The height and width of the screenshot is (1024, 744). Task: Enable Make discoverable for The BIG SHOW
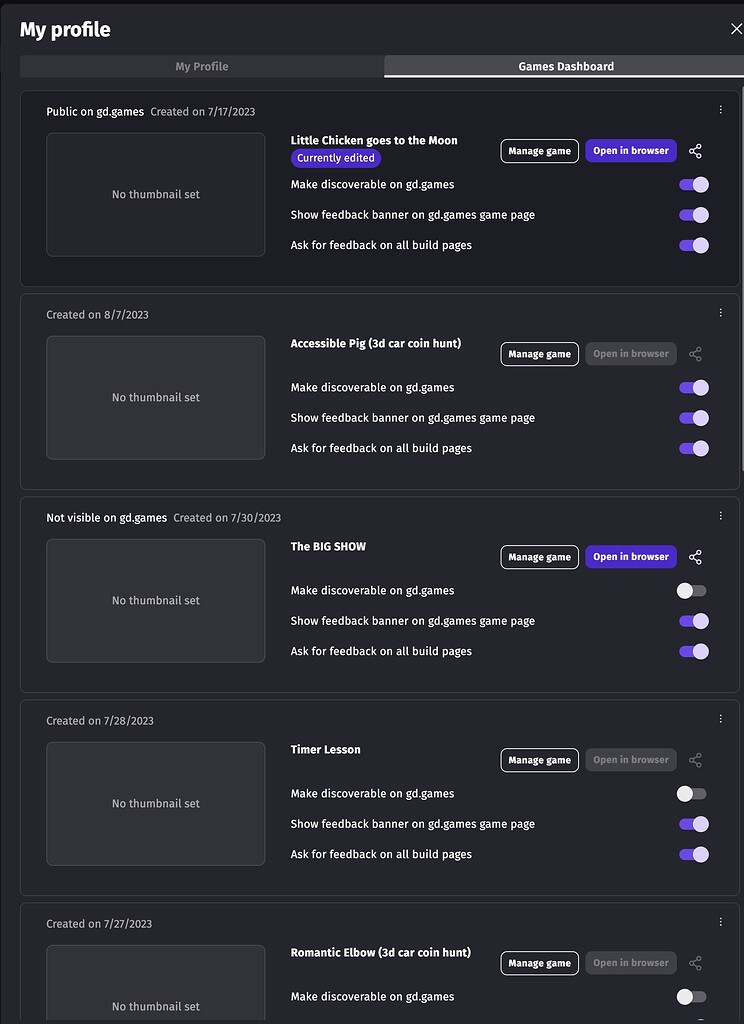tap(690, 590)
